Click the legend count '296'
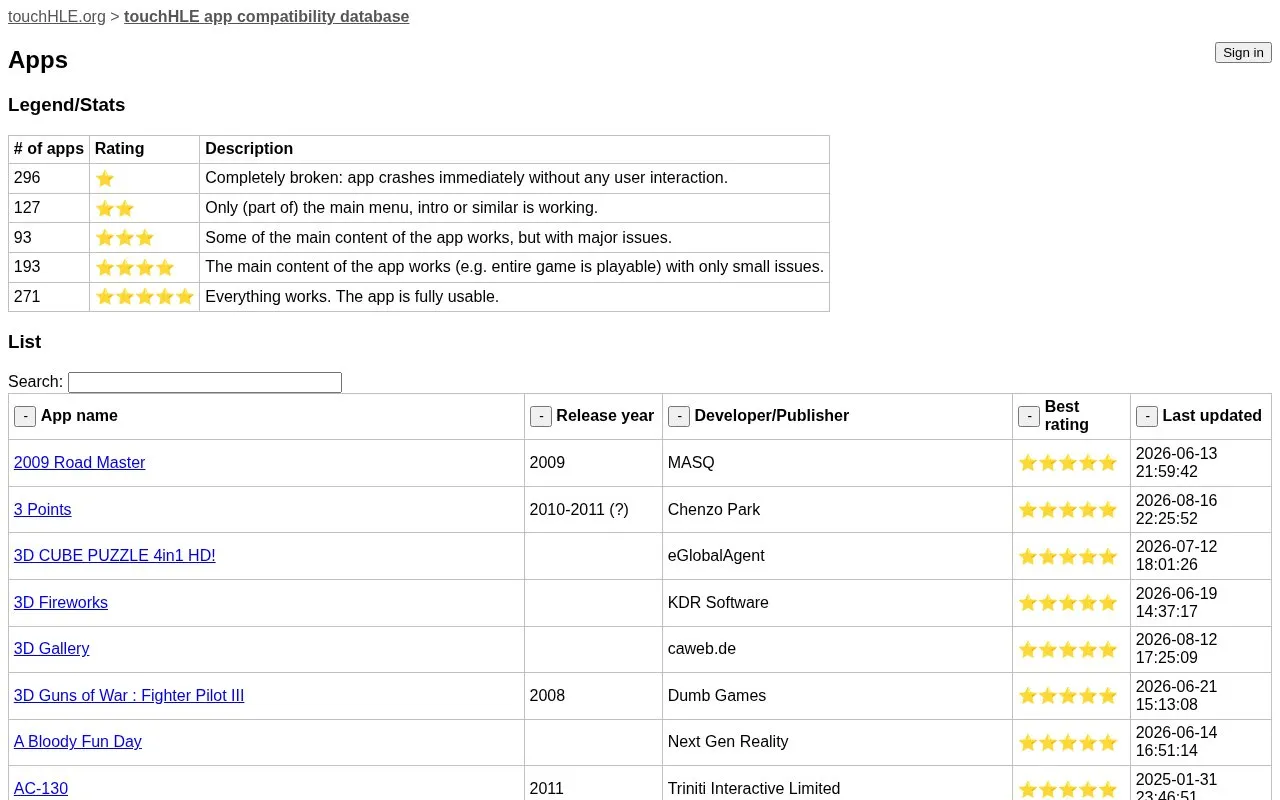The image size is (1280, 800). tap(27, 178)
